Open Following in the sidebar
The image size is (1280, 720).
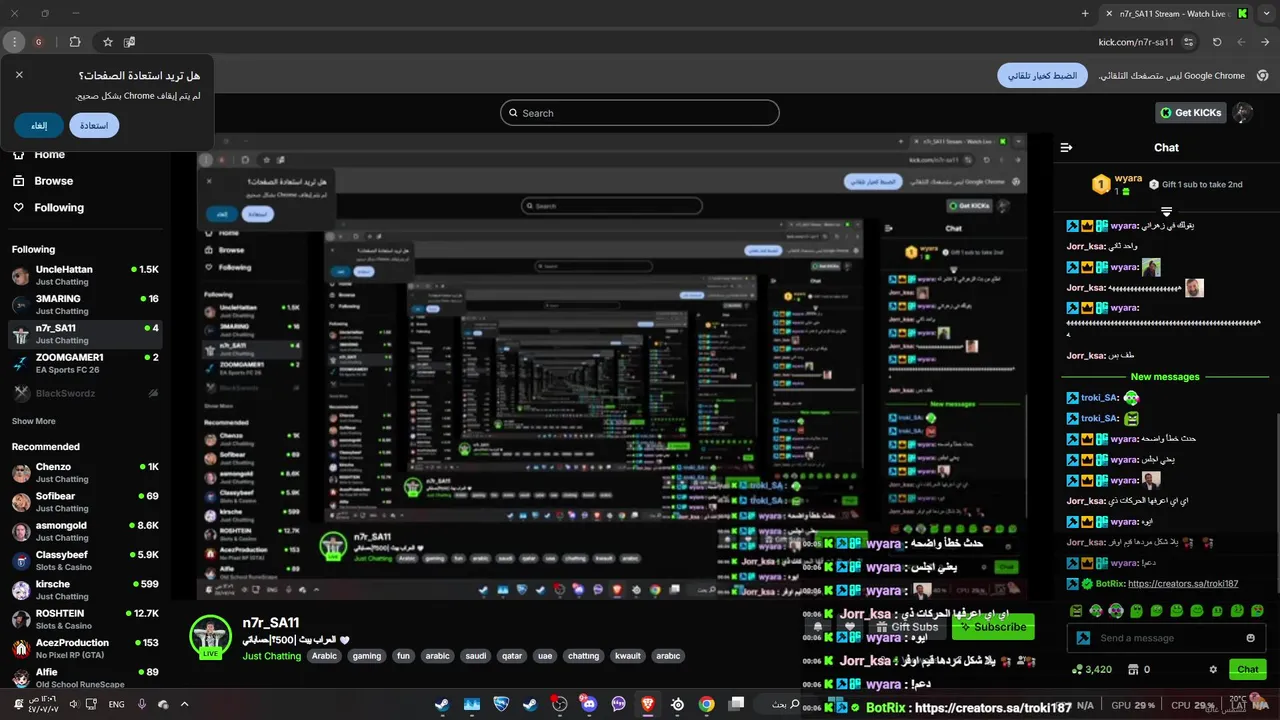48,207
